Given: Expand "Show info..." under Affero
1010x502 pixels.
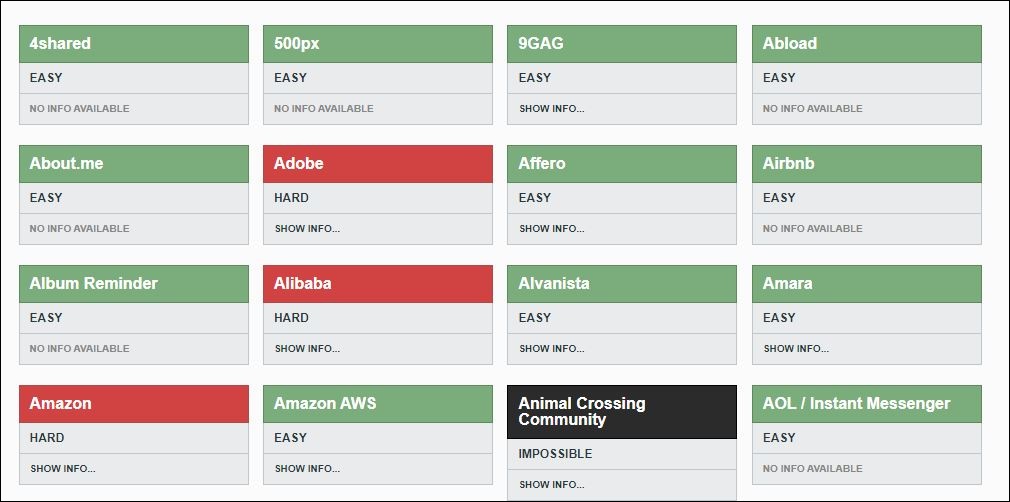Looking at the screenshot, I should [x=552, y=229].
